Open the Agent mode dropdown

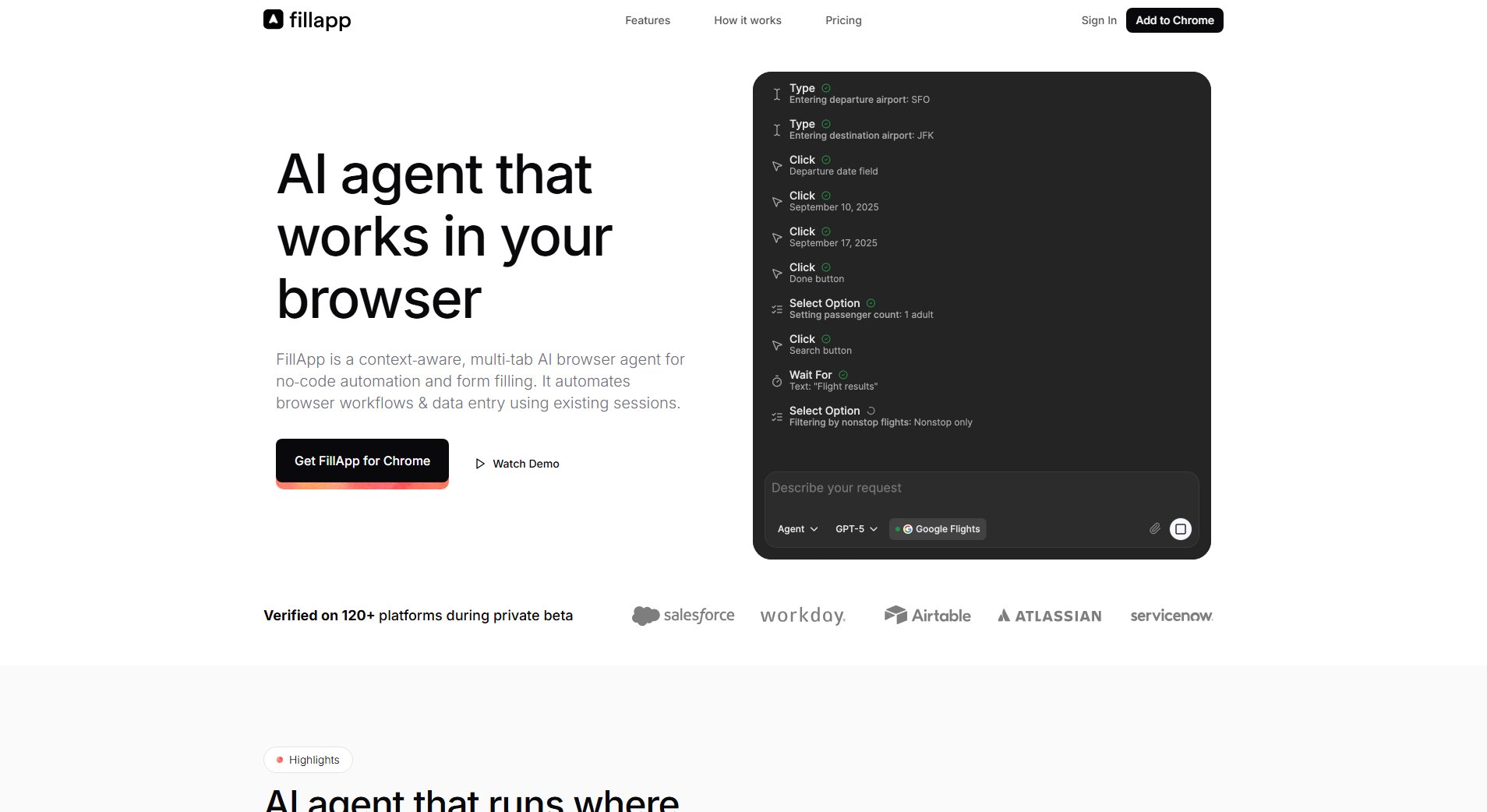click(797, 529)
